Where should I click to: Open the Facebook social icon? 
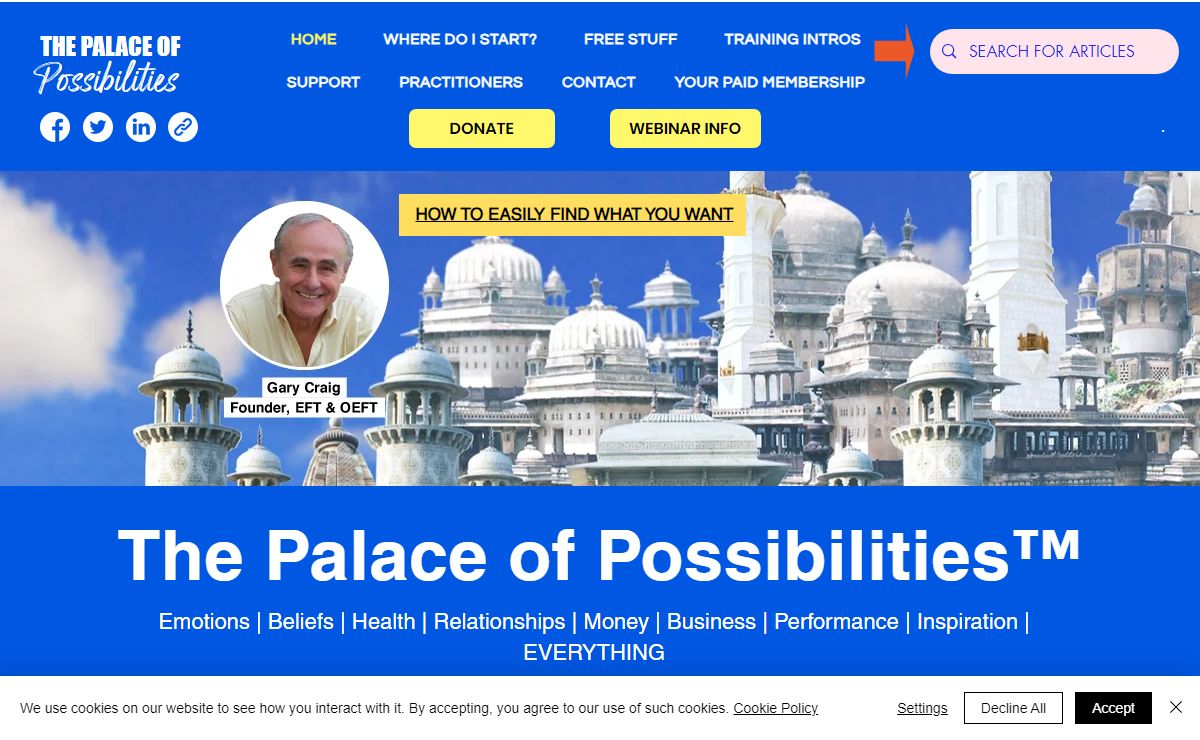point(55,127)
